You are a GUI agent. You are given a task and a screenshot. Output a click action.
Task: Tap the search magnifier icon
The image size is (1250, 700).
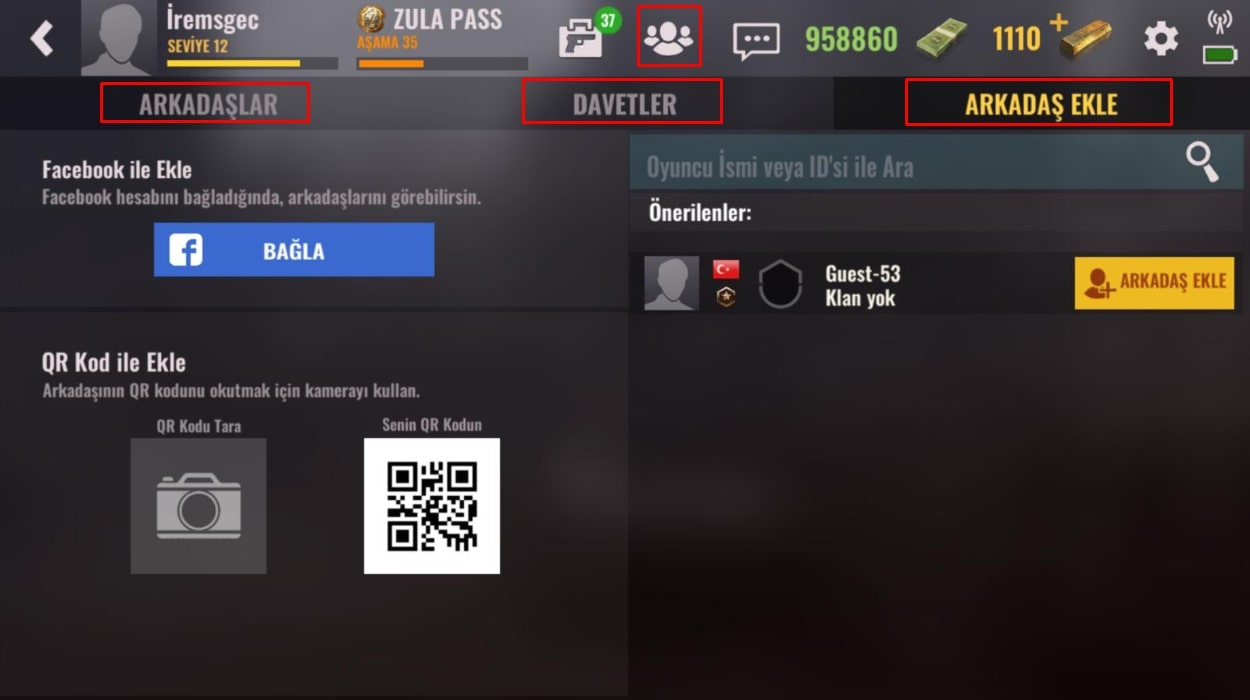[x=1203, y=162]
